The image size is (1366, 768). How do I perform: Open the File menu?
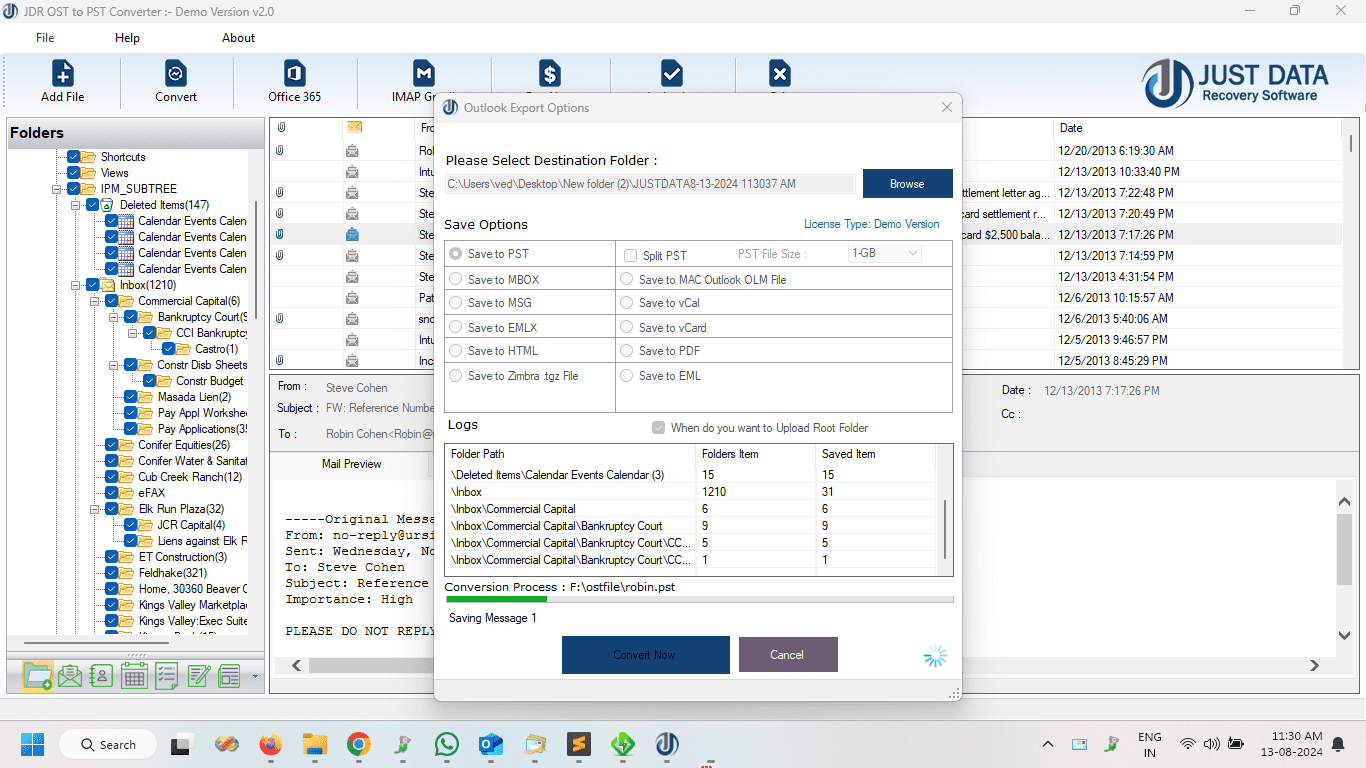[x=45, y=37]
